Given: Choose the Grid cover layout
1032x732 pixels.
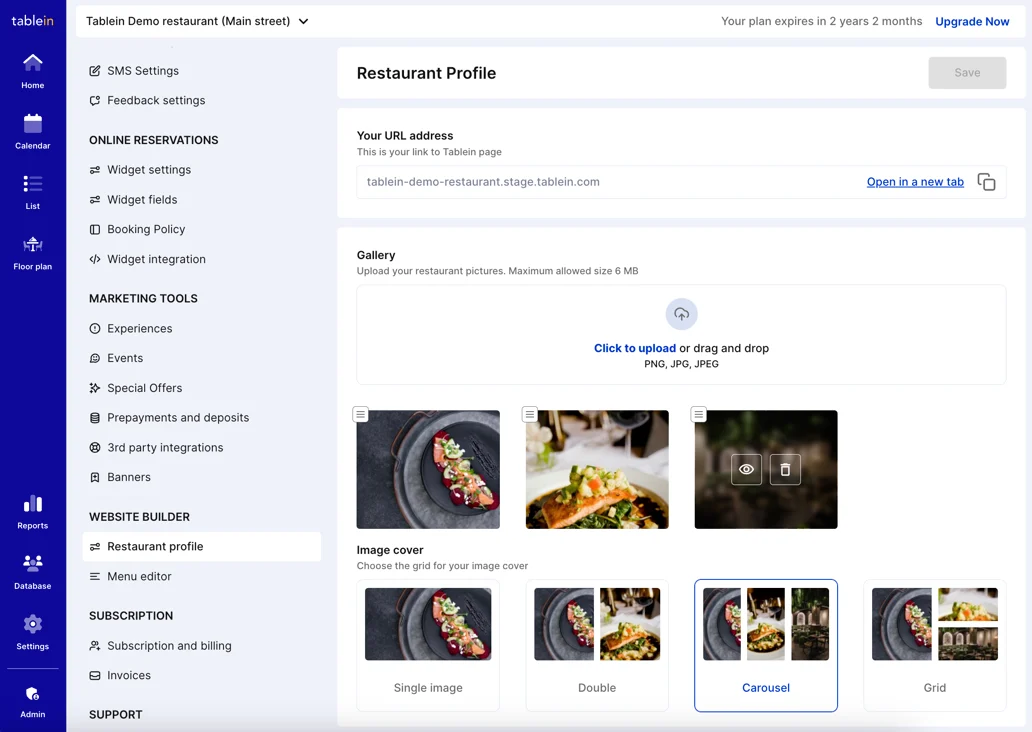Looking at the screenshot, I should [934, 645].
